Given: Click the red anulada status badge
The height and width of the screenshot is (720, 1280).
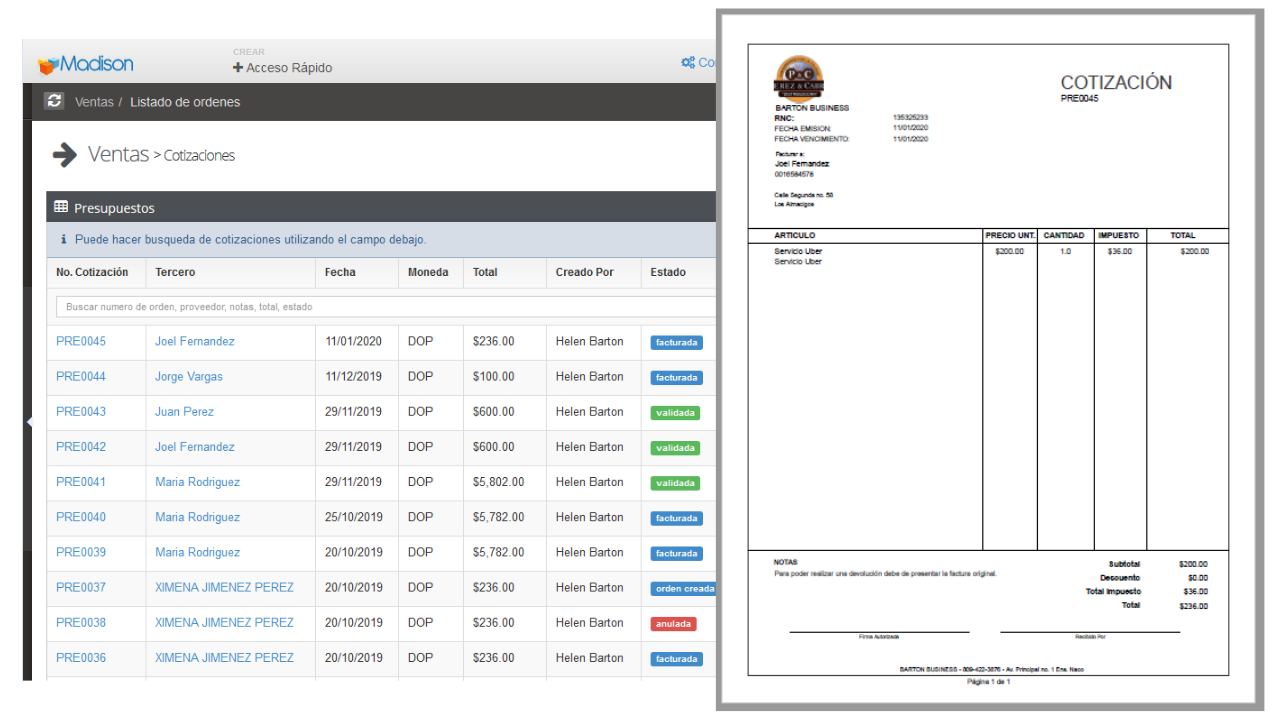Looking at the screenshot, I should tap(673, 623).
